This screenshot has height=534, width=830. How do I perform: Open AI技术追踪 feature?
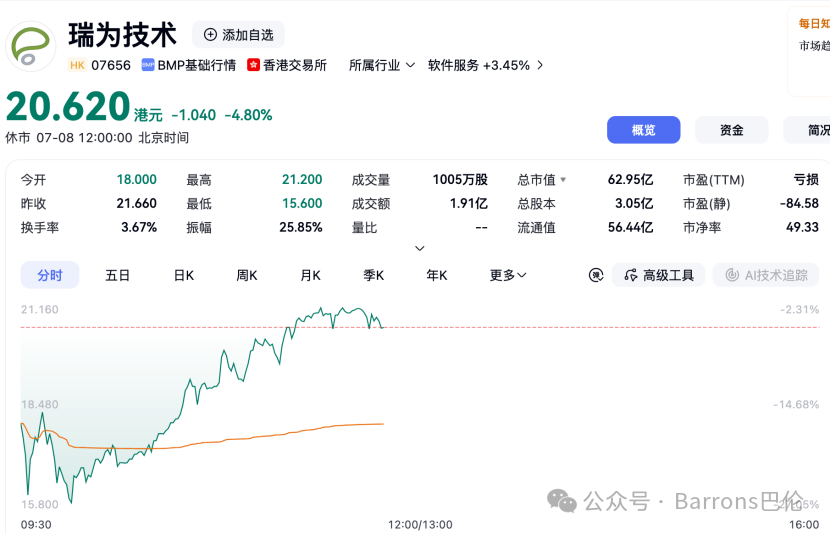tap(766, 275)
